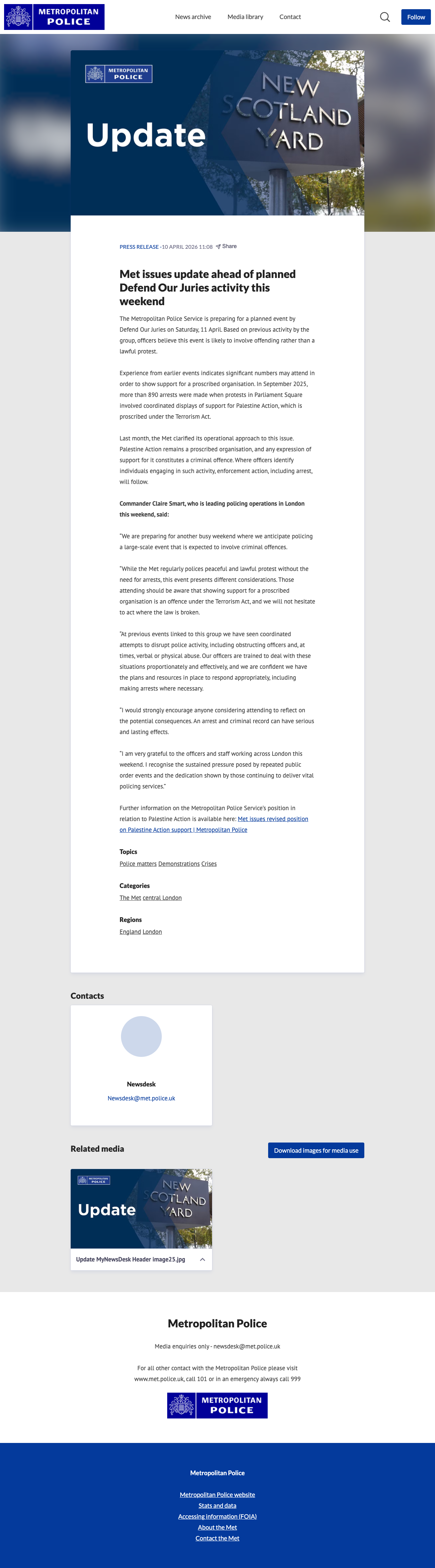Open the Update header image thumbnail
Viewport: 435px width, 1568px height.
pos(141,1208)
